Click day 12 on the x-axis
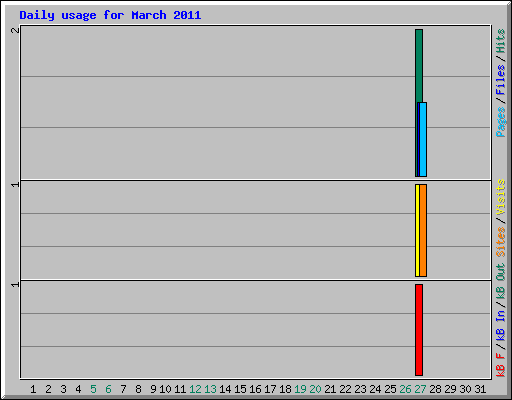Screen dimensions: 512x400 (195, 389)
